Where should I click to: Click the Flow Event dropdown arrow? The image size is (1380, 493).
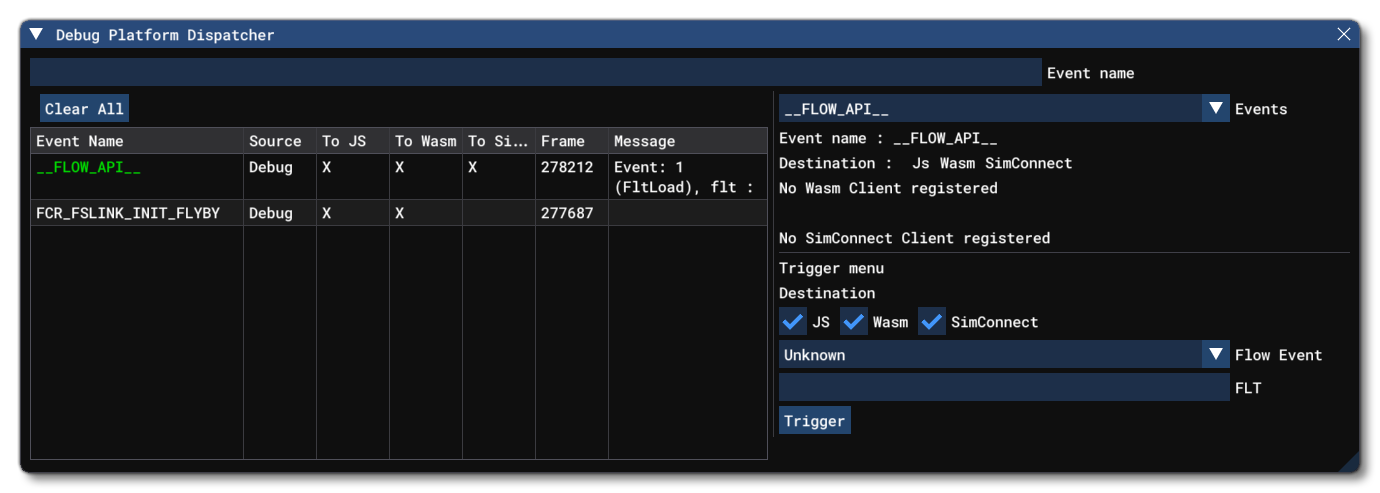coord(1216,355)
